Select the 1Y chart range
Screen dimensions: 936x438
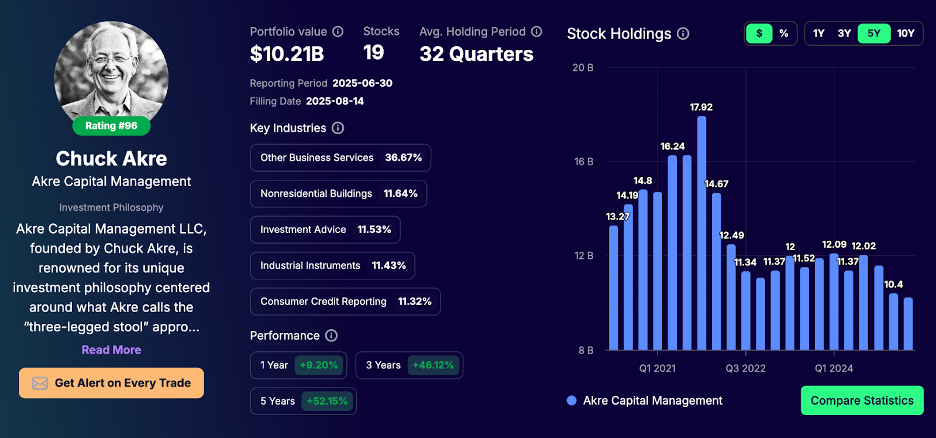tap(818, 33)
